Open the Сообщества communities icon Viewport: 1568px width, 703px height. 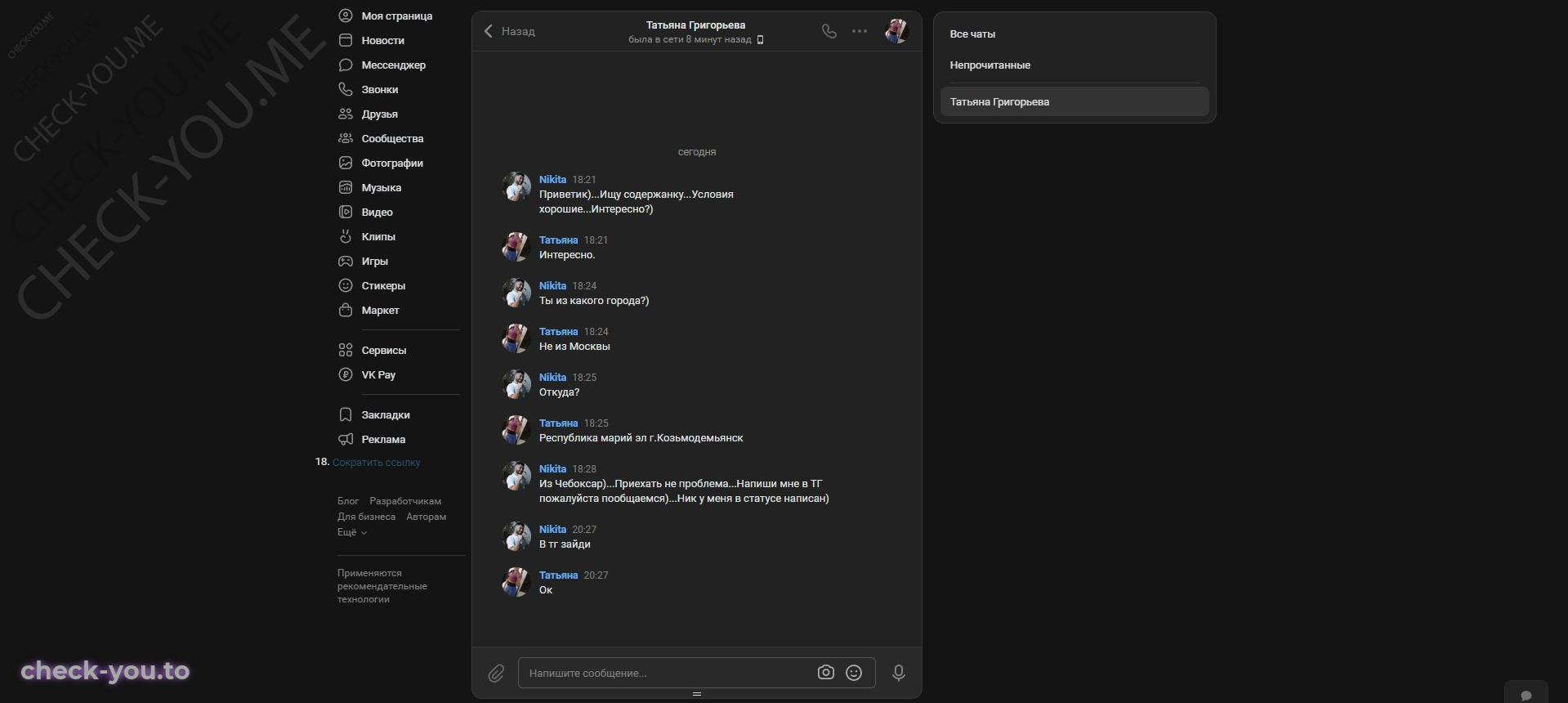point(346,138)
